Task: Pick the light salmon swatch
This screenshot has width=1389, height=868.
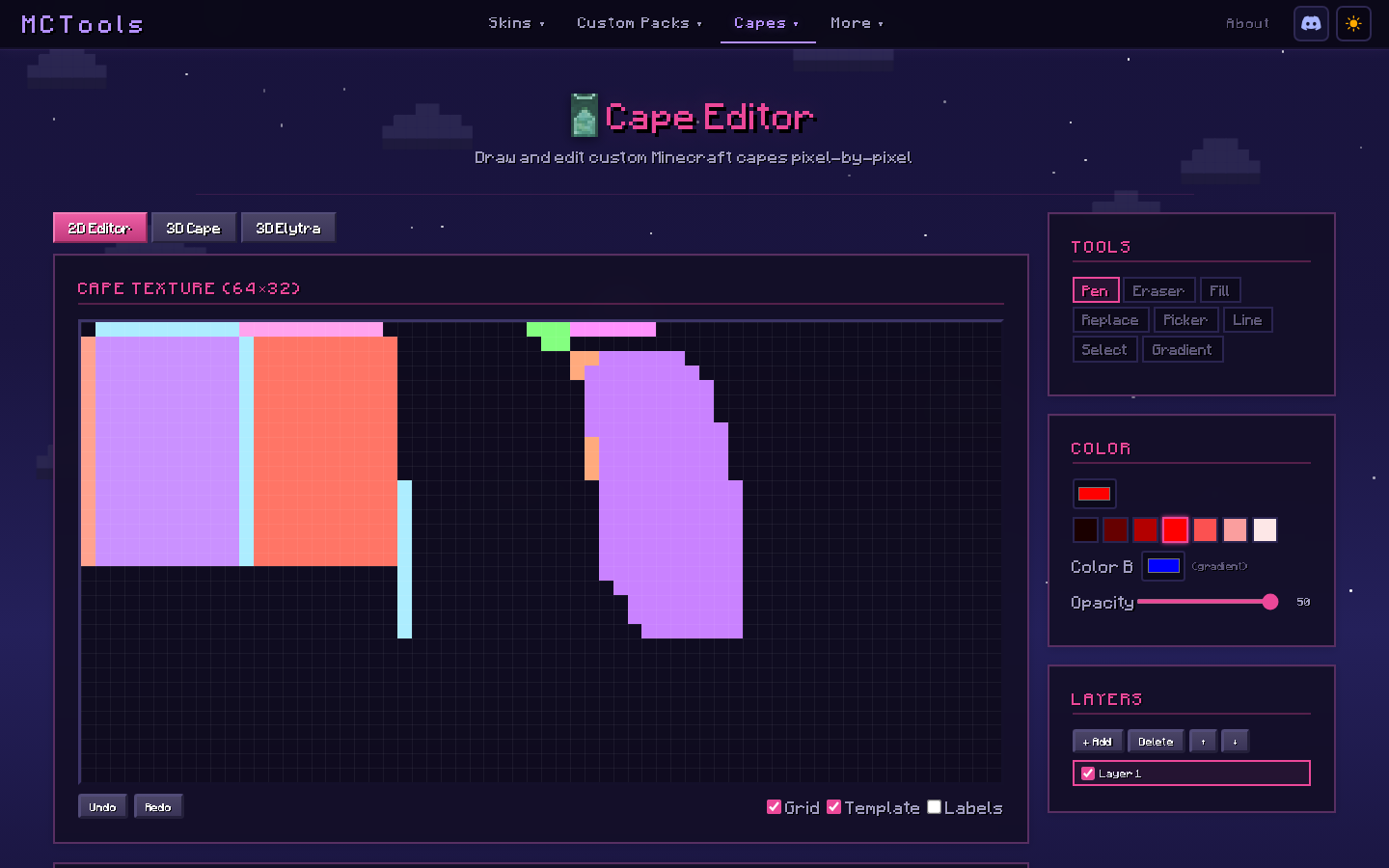Action: click(1235, 529)
